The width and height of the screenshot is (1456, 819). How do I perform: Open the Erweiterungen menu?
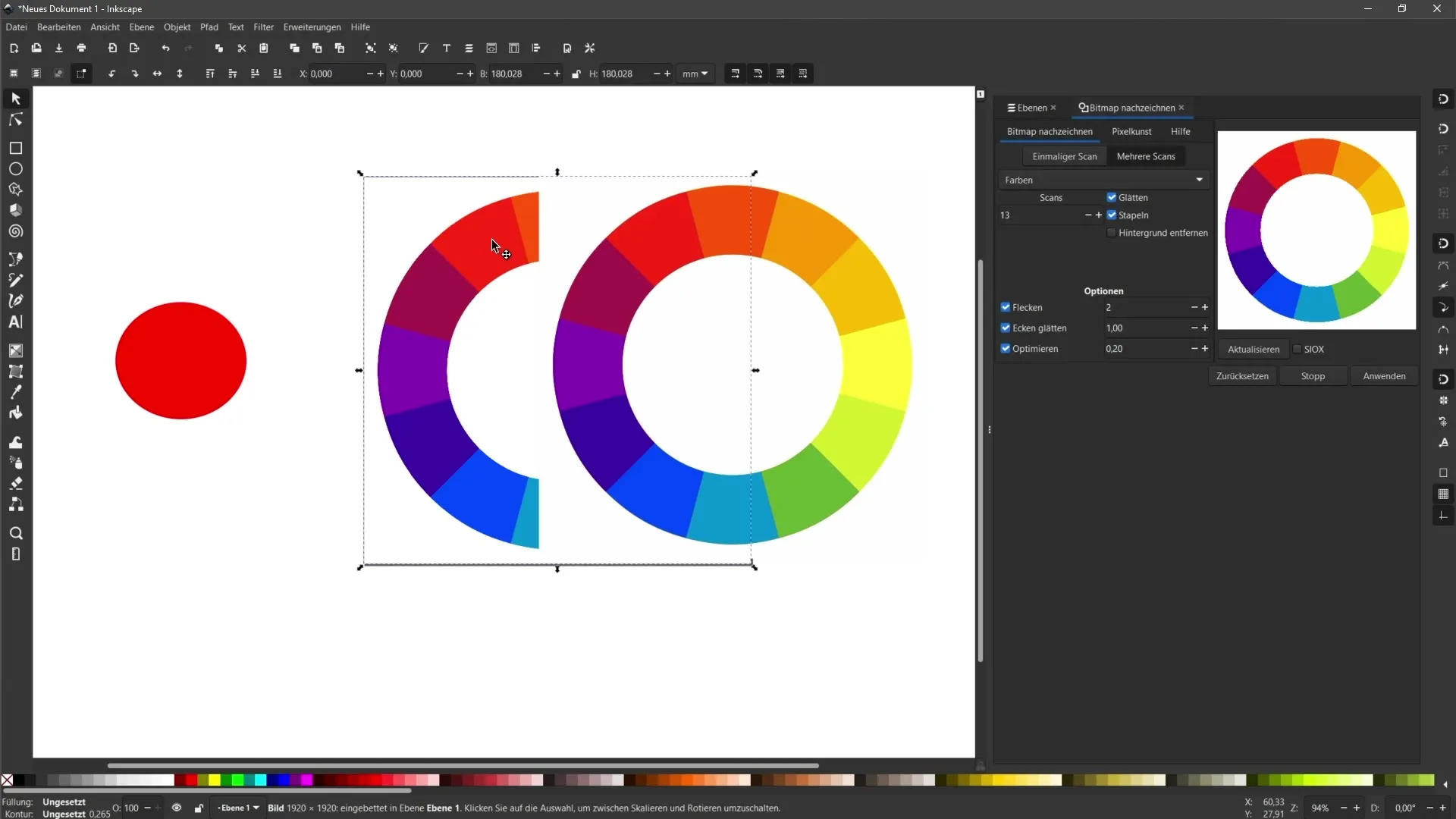[311, 27]
